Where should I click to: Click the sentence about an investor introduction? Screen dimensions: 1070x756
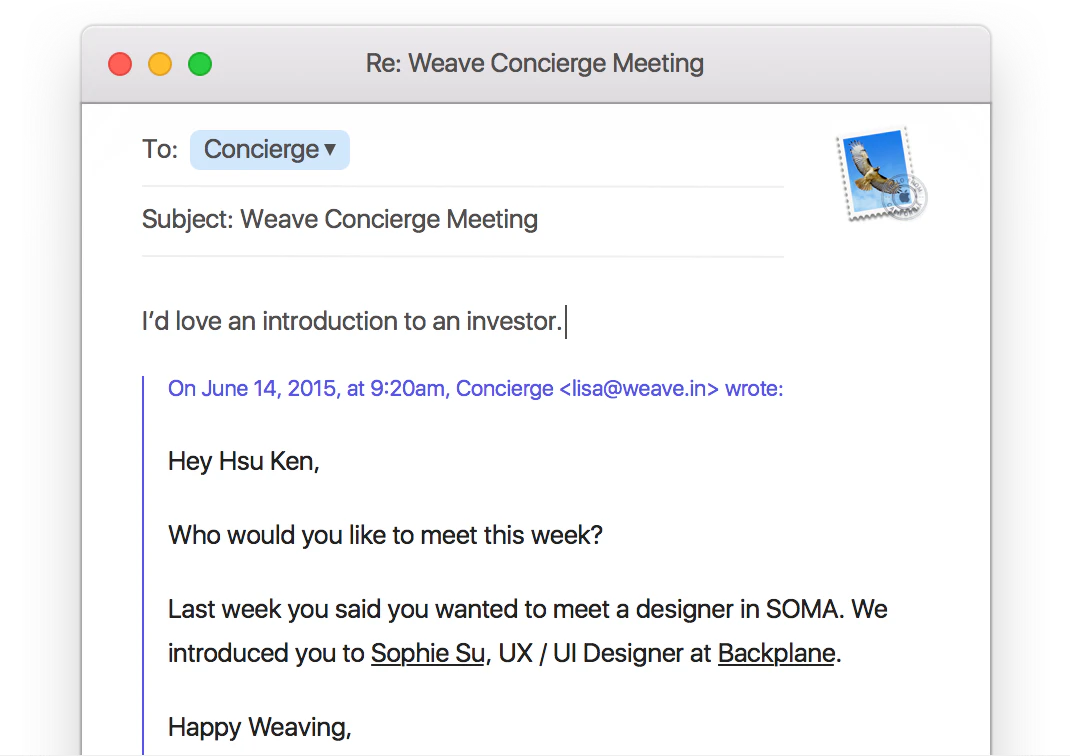coord(352,321)
